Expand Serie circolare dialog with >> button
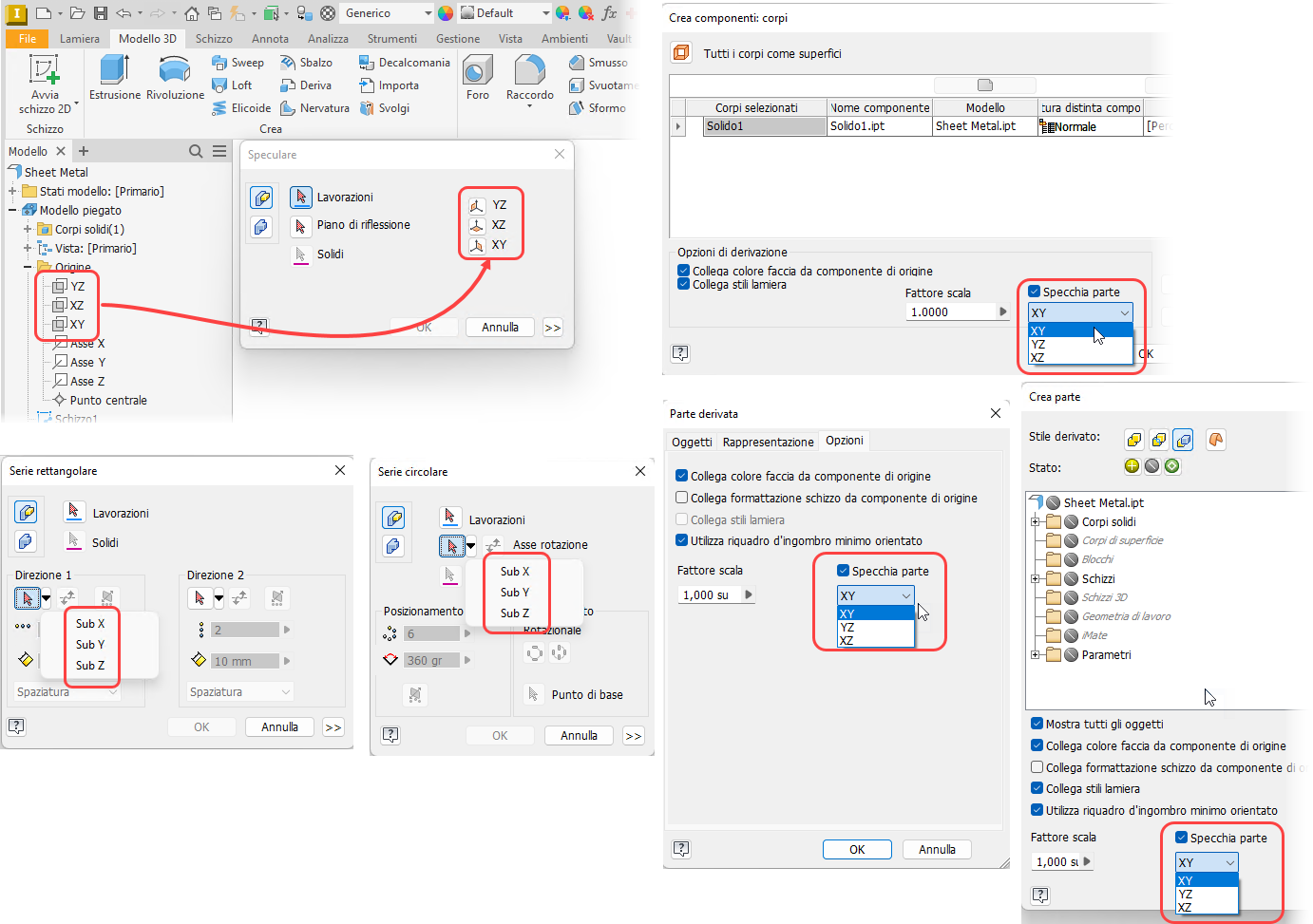The image size is (1313, 924). tap(634, 736)
